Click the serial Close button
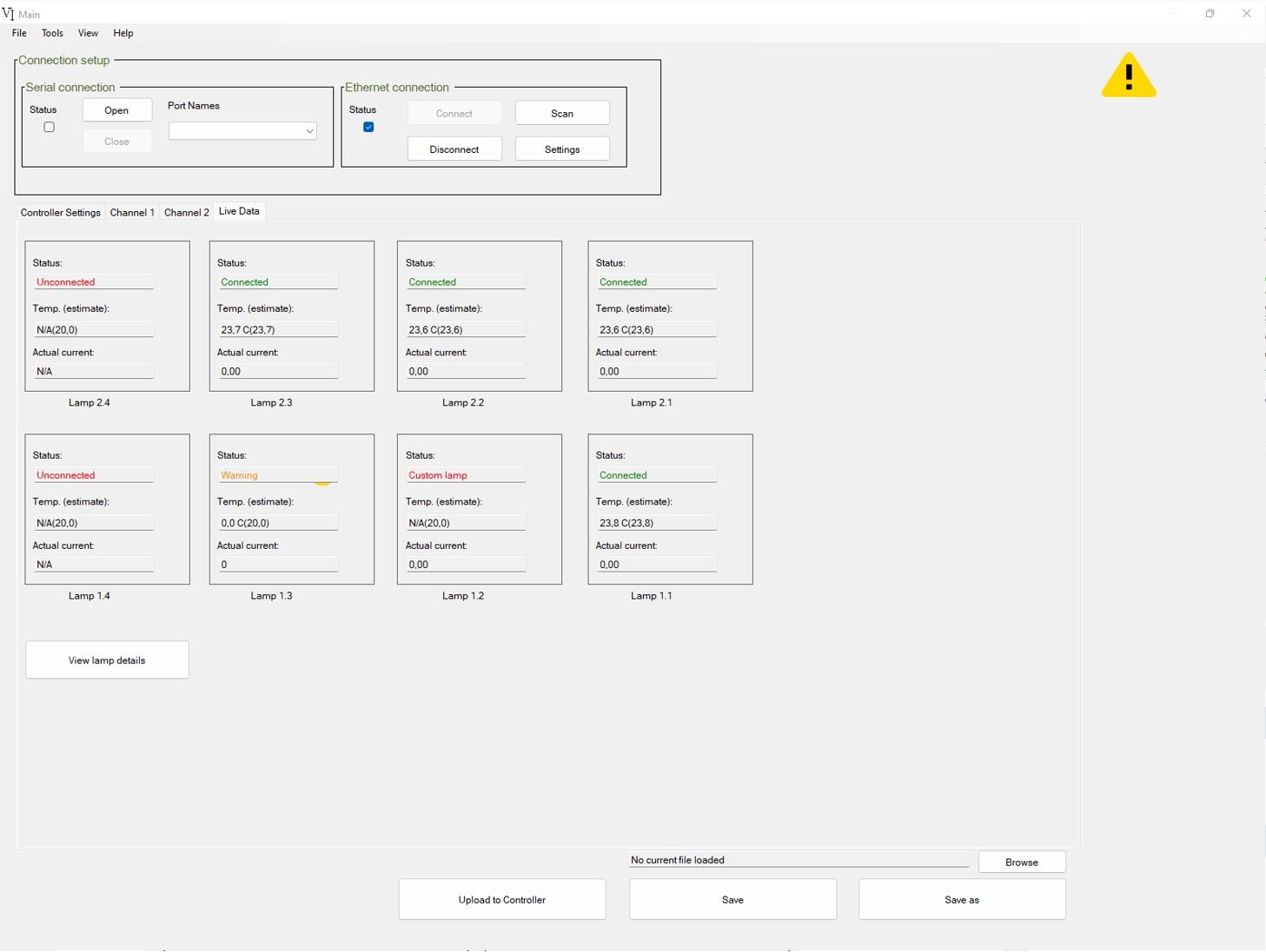1266x952 pixels. [x=116, y=142]
